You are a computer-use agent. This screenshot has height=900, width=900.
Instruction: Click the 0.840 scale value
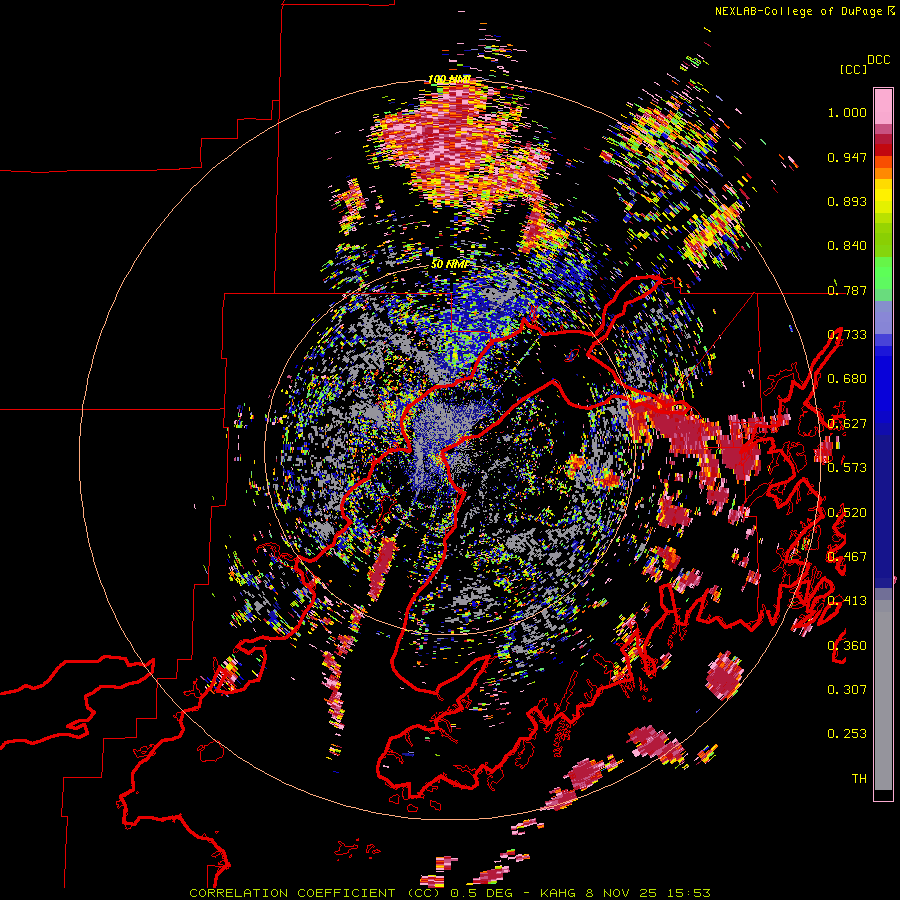tap(847, 246)
